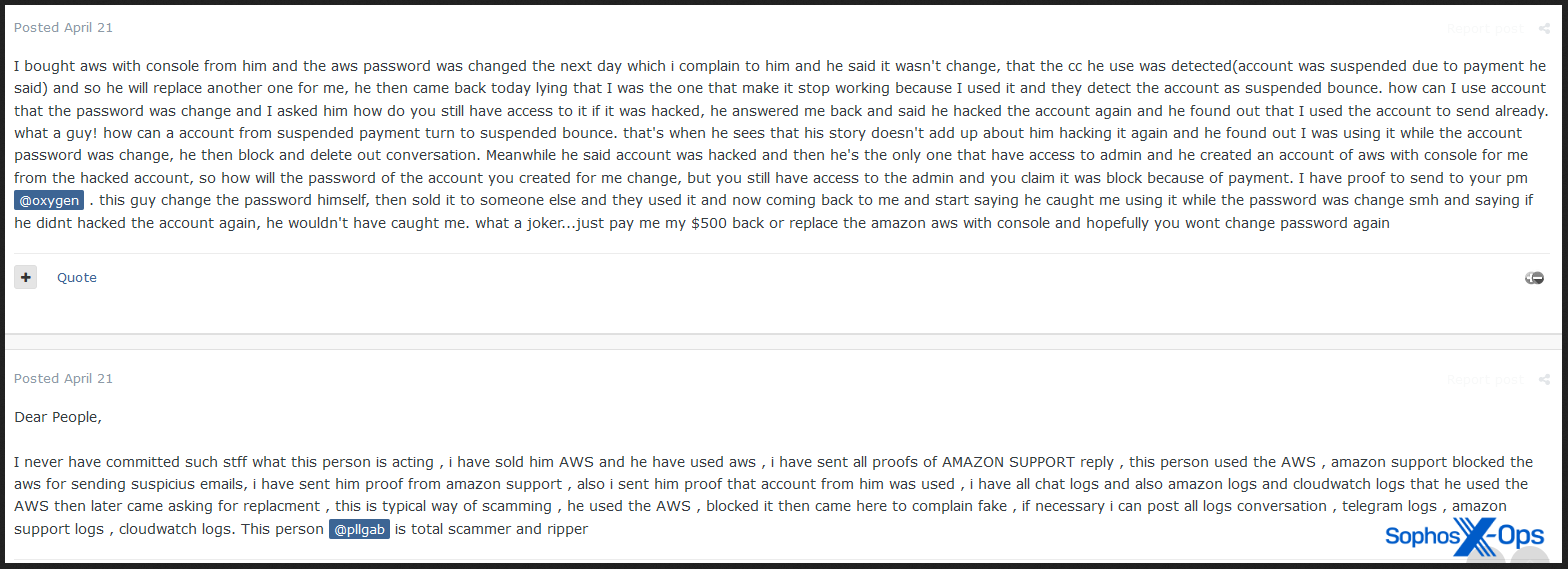Click the share icon on the first post
The height and width of the screenshot is (569, 1568).
[1544, 29]
